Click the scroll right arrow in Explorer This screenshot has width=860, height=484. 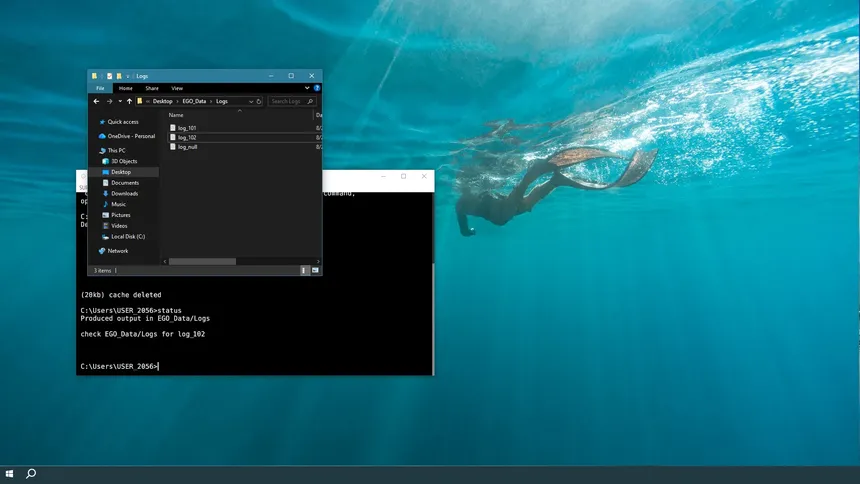(318, 262)
